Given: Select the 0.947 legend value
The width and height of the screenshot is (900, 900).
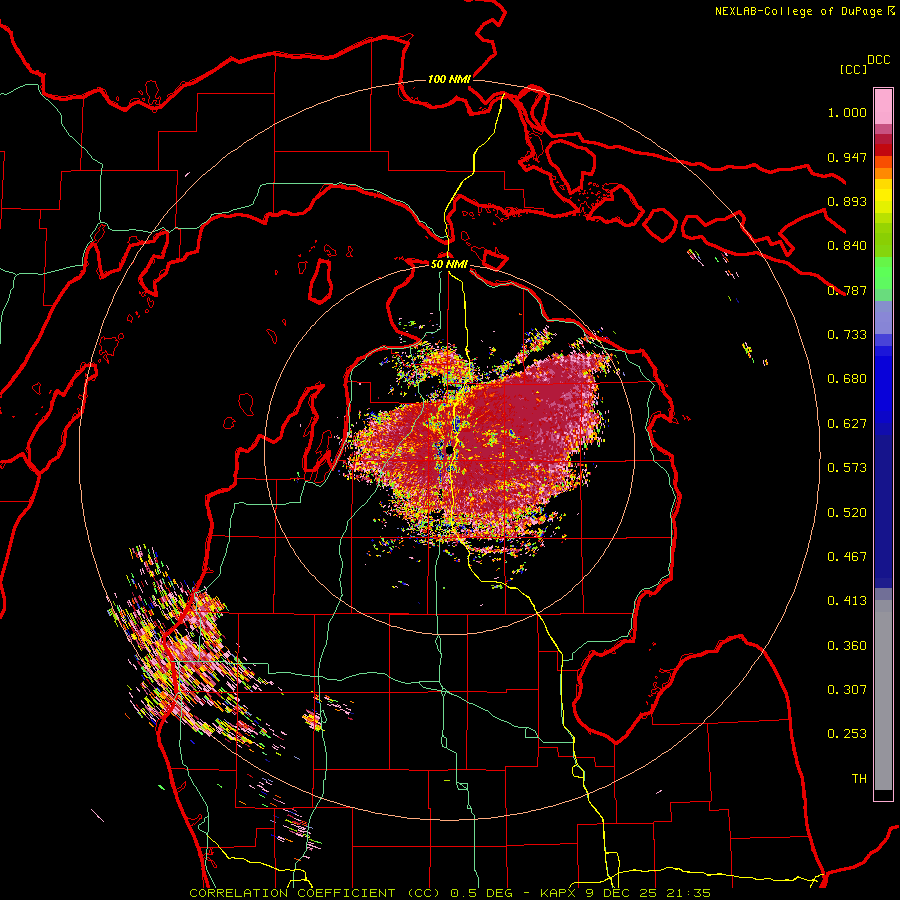Looking at the screenshot, I should [847, 157].
